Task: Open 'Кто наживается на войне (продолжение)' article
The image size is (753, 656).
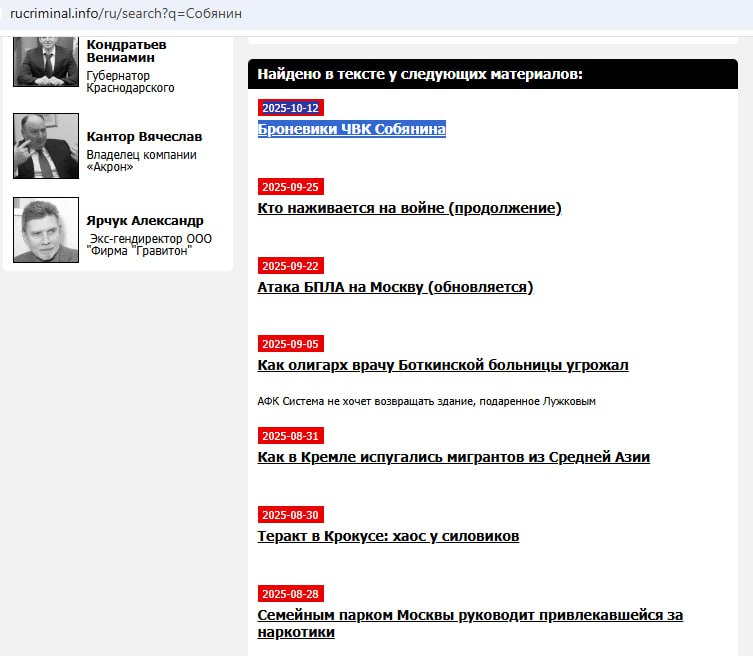Action: 409,208
